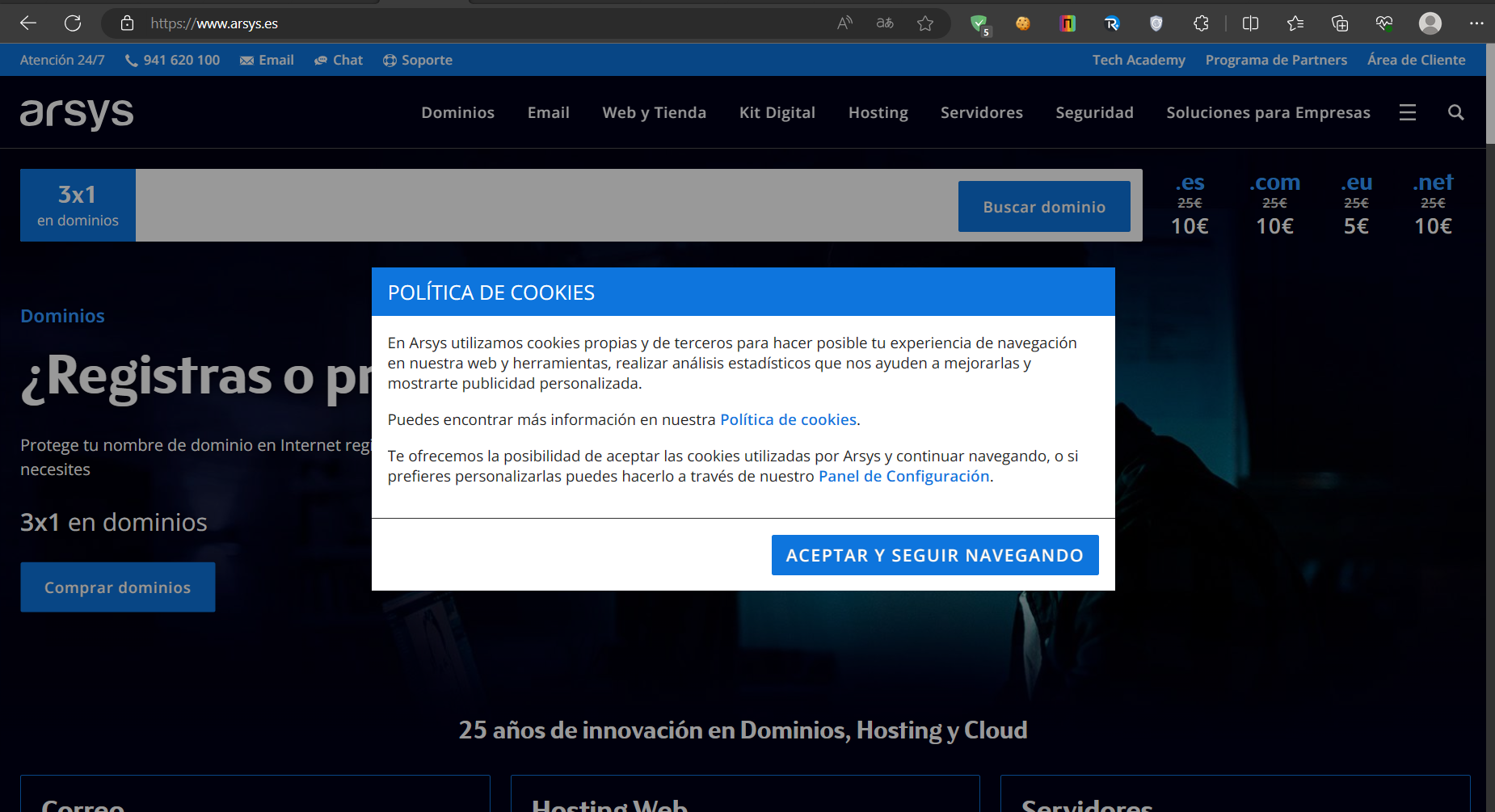This screenshot has height=812, width=1495.
Task: Open Soporte using the help icon
Action: tap(391, 59)
